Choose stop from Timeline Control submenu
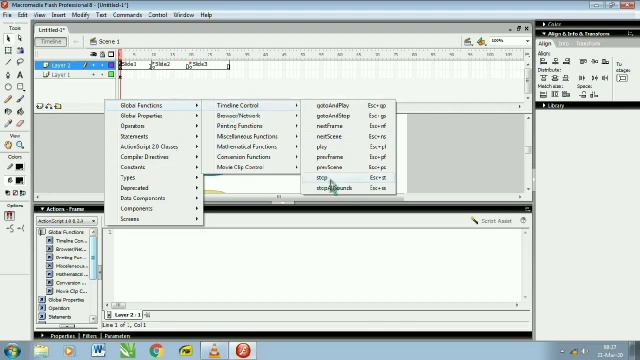The width and height of the screenshot is (640, 360). (349, 178)
